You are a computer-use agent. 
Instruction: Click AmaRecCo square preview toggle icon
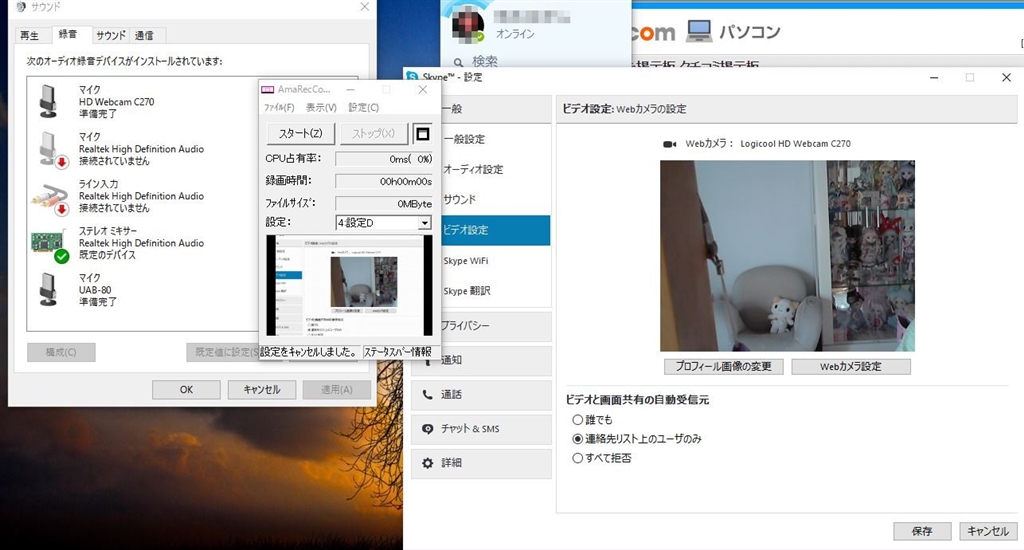pyautogui.click(x=423, y=134)
